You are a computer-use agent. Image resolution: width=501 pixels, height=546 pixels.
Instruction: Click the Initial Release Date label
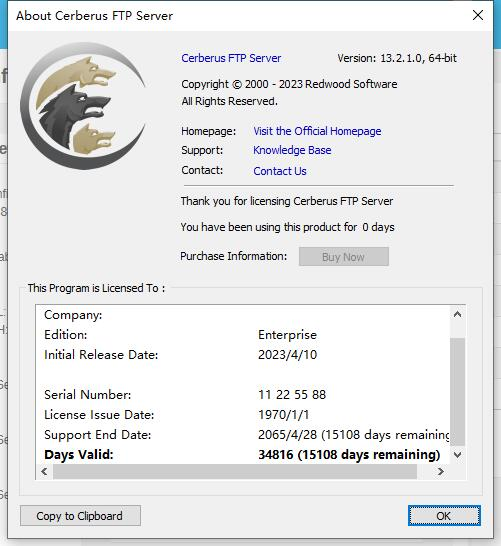point(101,354)
